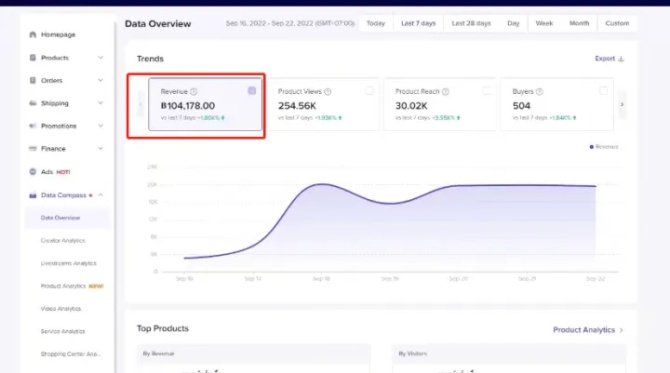Viewport: 670px width, 373px height.
Task: Switch to the Month view
Action: click(579, 23)
